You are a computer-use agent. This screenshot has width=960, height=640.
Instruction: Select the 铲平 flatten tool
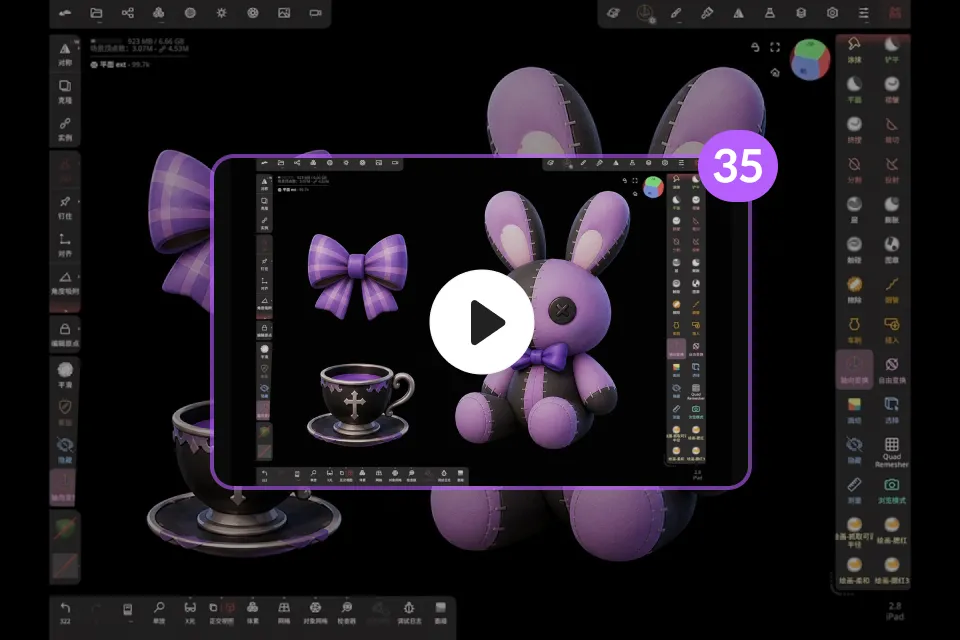[x=891, y=50]
